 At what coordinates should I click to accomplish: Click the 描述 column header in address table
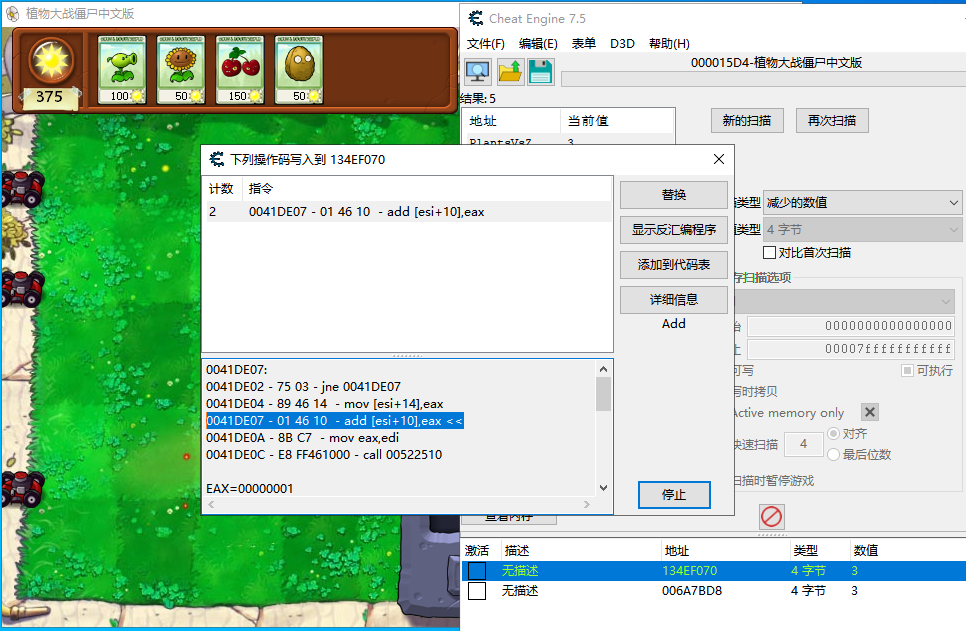580,550
